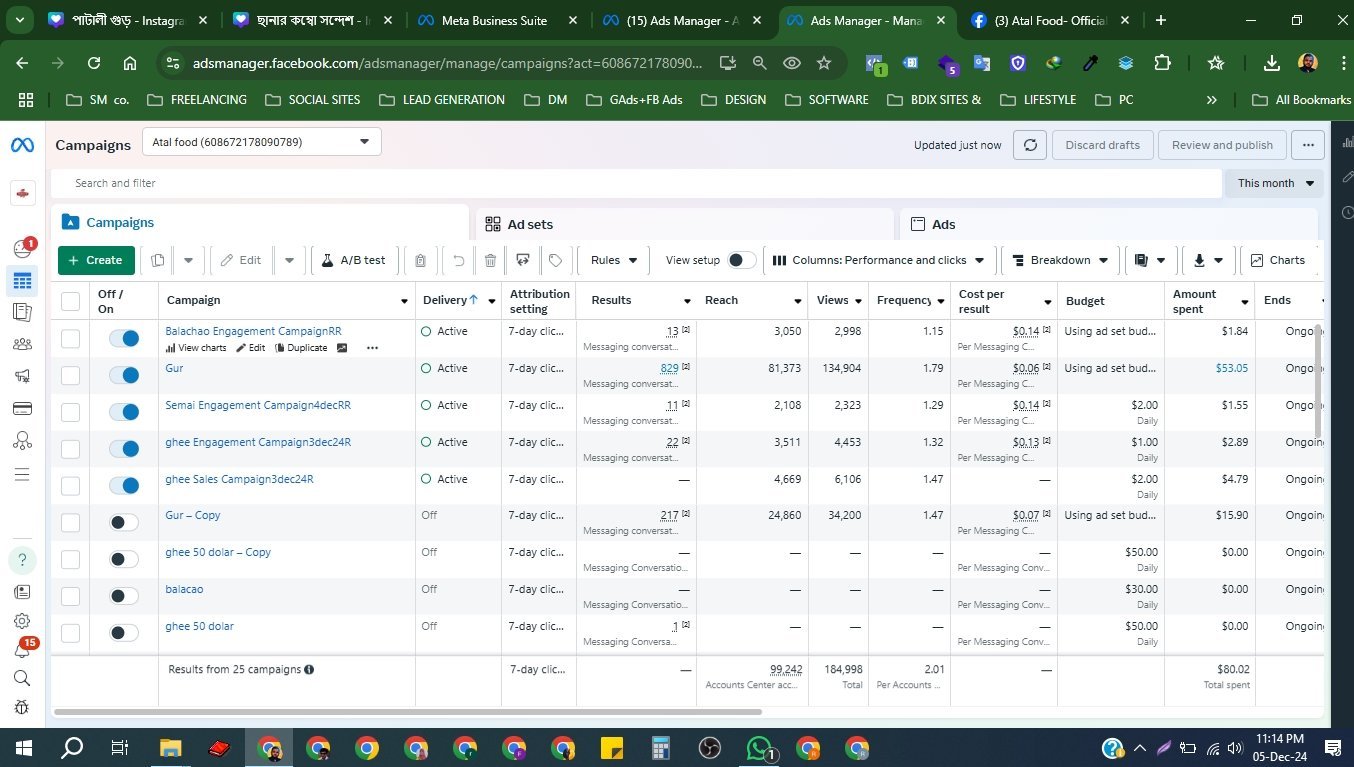The width and height of the screenshot is (1354, 767).
Task: Turn off the Gur campaign toggle
Action: pos(124,375)
